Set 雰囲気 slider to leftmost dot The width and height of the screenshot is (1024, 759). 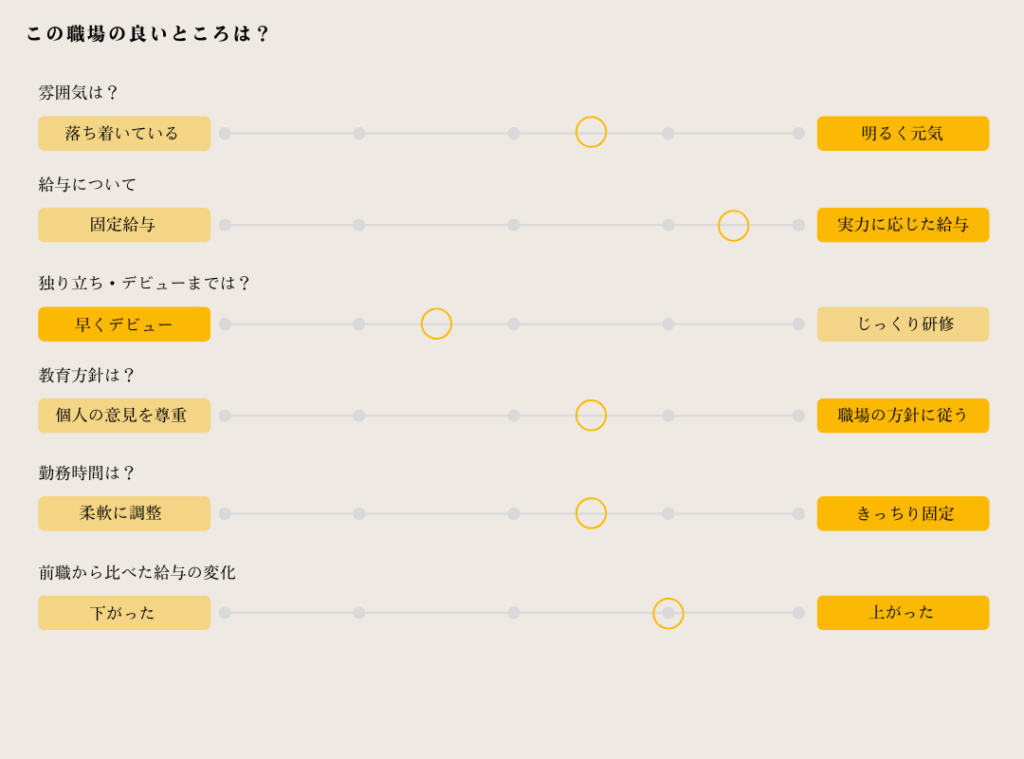click(225, 133)
